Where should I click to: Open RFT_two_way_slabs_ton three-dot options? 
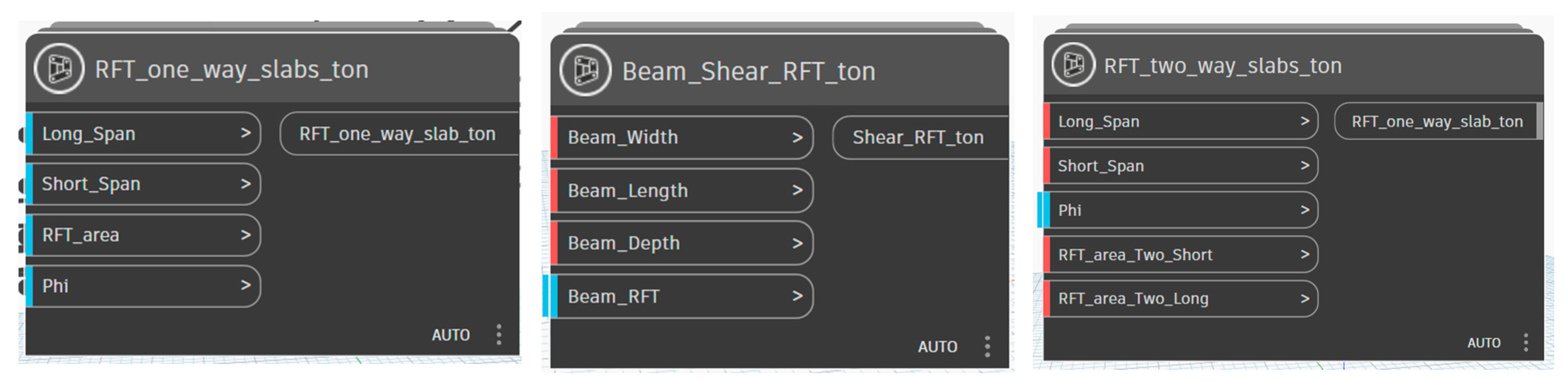point(1525,342)
